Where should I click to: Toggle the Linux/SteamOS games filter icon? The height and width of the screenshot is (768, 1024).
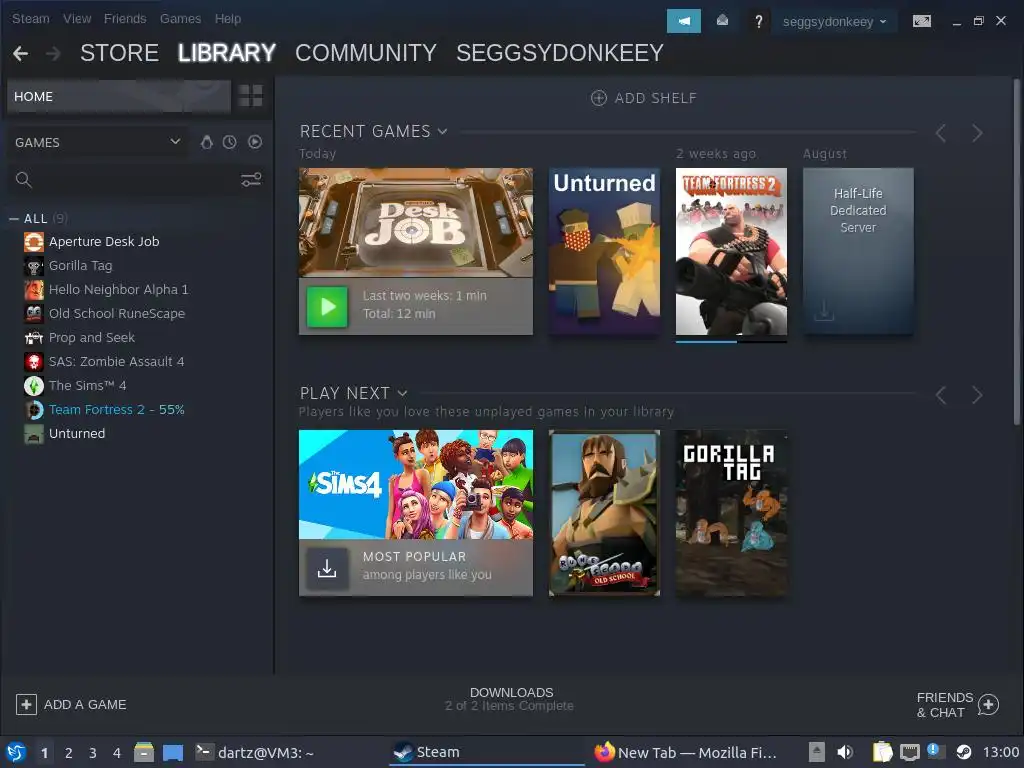206,142
